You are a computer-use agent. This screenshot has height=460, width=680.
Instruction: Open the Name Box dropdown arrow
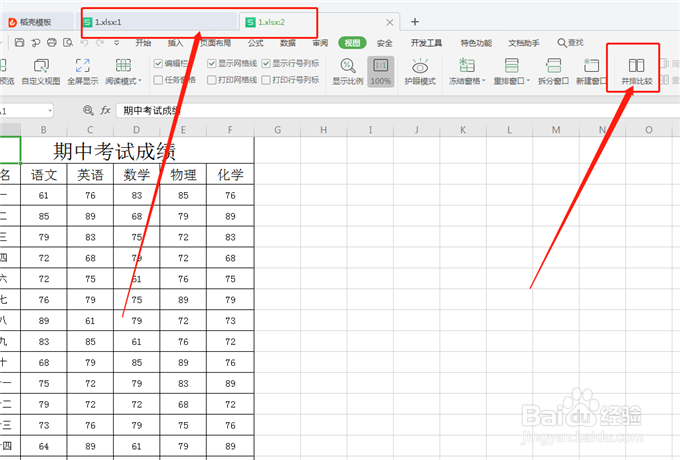pos(50,111)
